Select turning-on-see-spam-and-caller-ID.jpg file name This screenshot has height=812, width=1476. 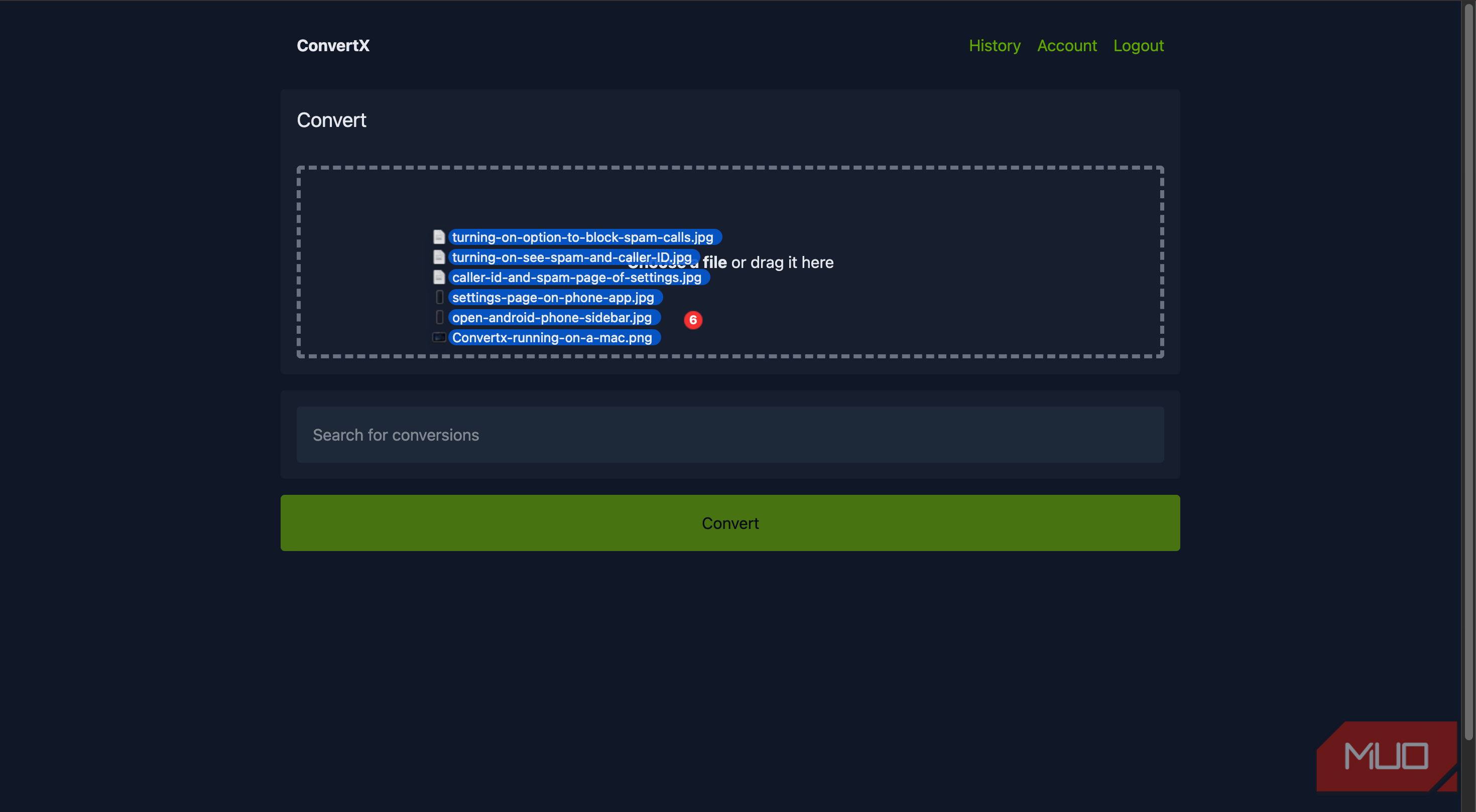(x=573, y=257)
